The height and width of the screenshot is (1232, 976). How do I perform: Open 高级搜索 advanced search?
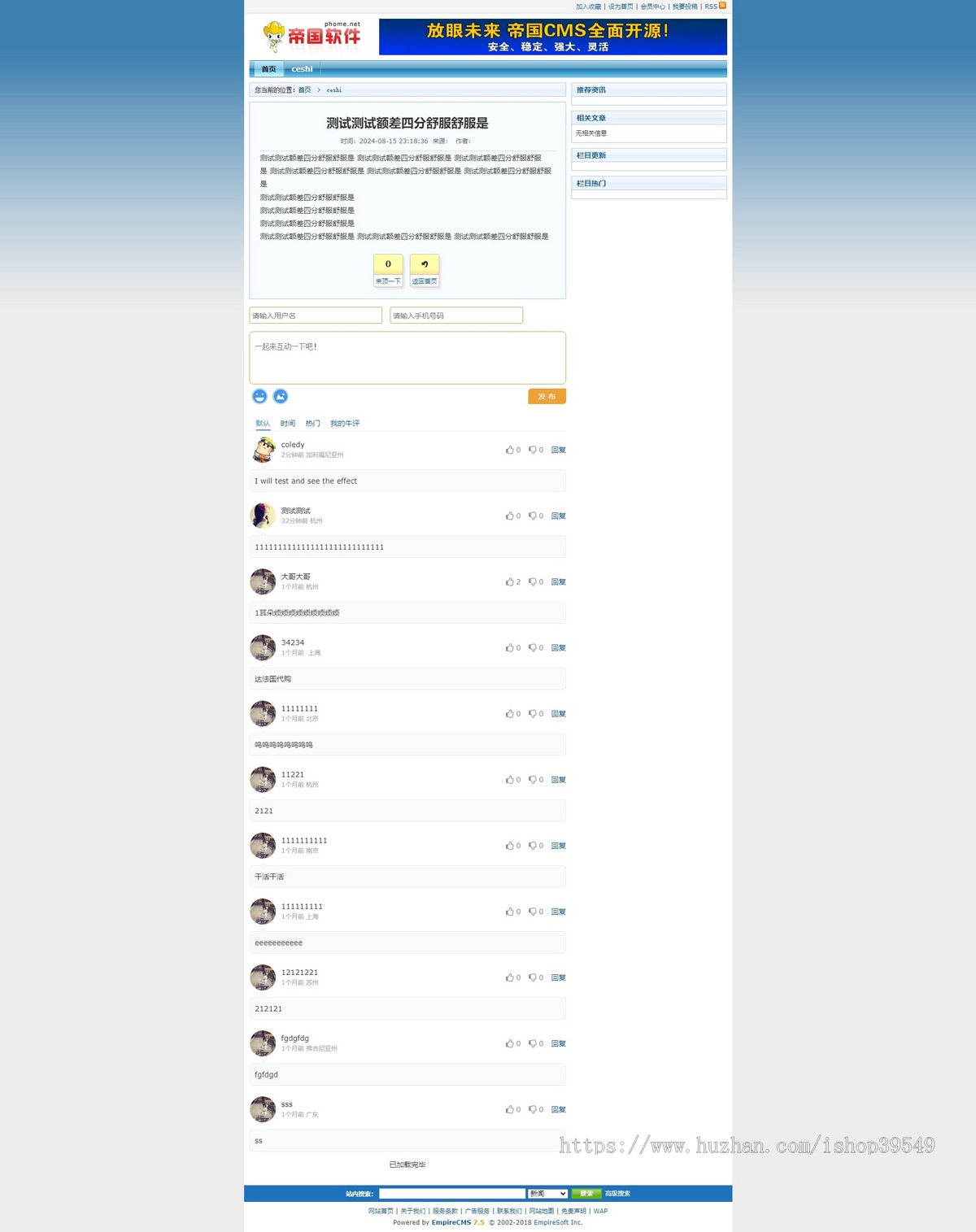point(617,1193)
